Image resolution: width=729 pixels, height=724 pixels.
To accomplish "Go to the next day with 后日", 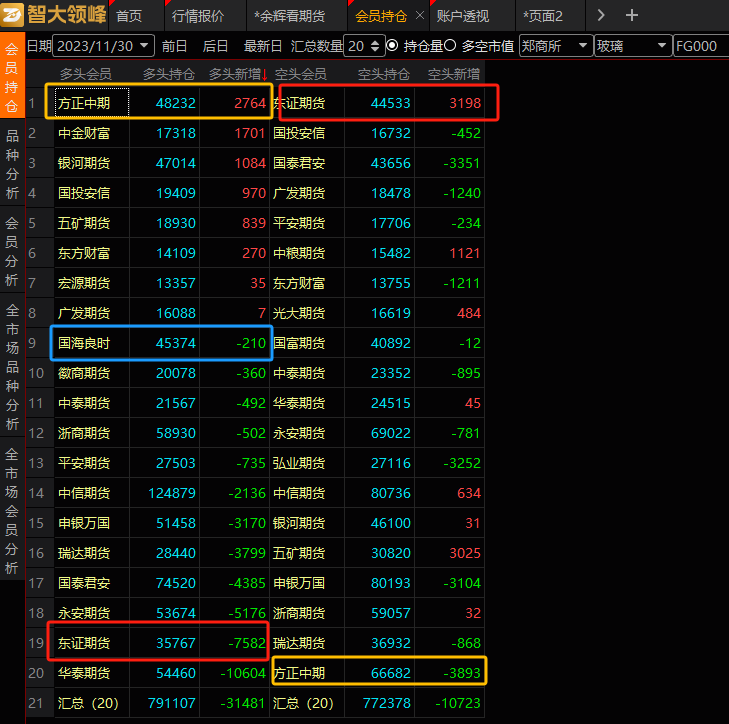I will pos(215,46).
